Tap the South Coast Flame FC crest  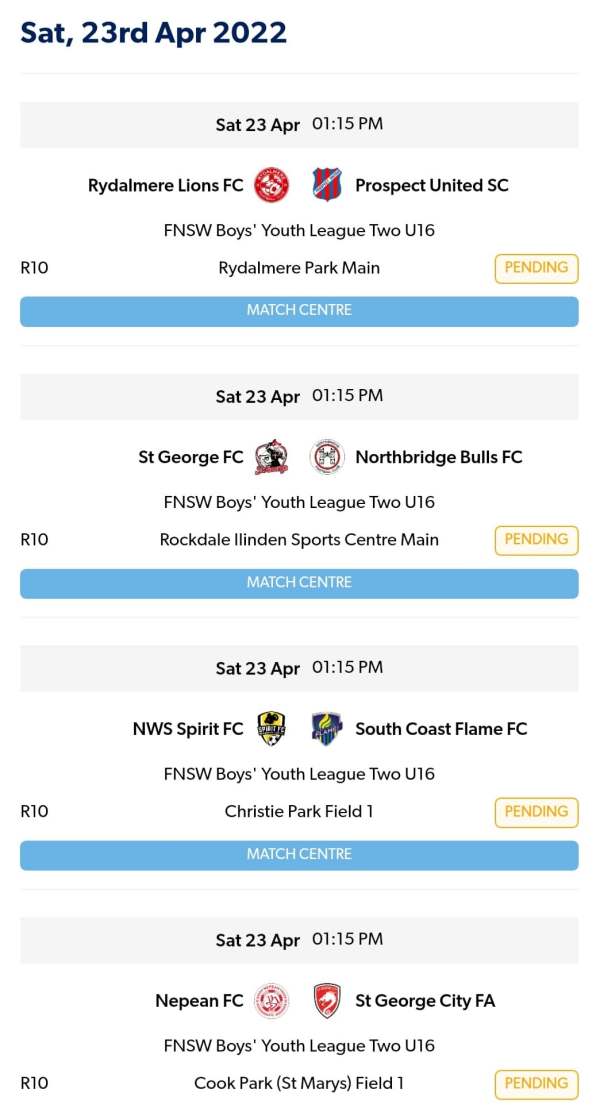[327, 729]
